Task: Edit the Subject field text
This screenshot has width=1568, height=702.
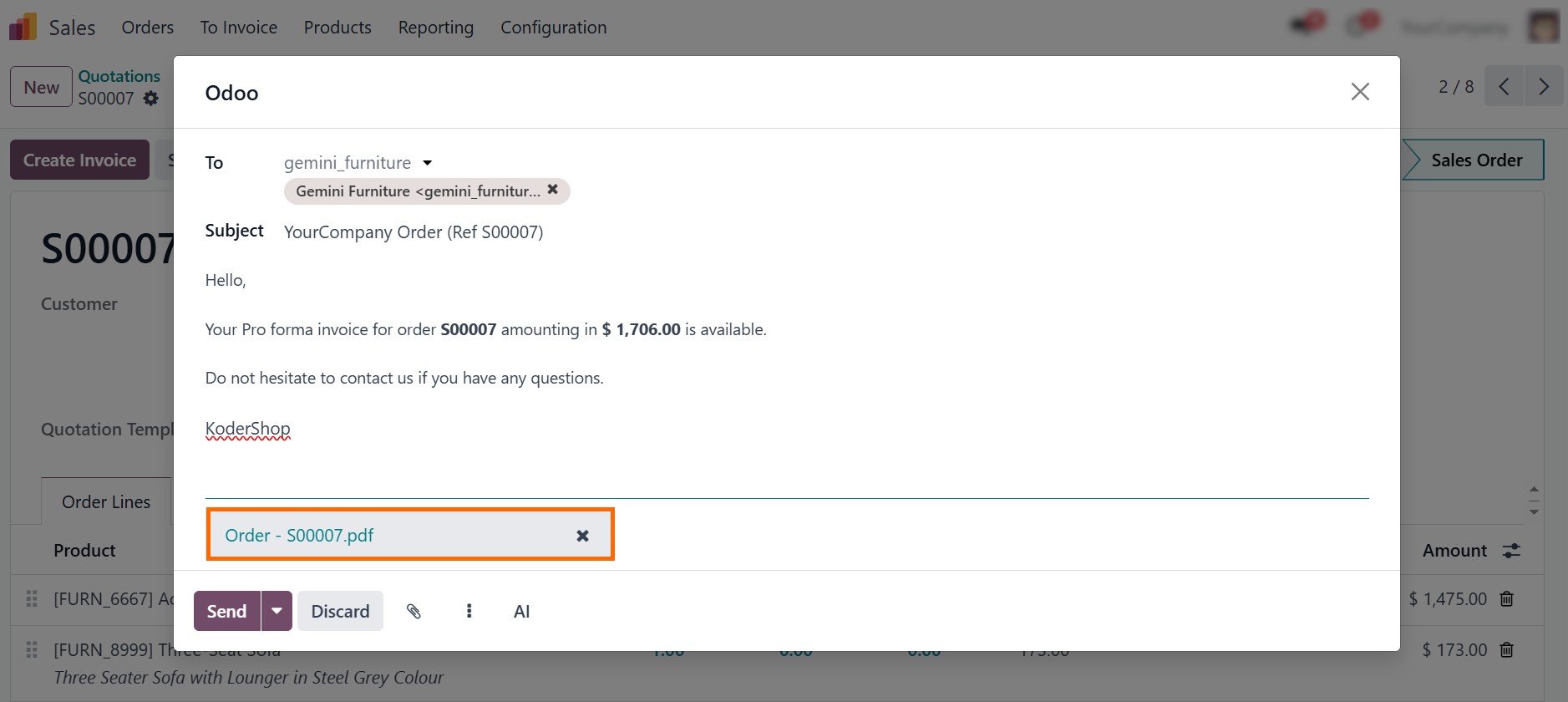Action: pyautogui.click(x=414, y=232)
